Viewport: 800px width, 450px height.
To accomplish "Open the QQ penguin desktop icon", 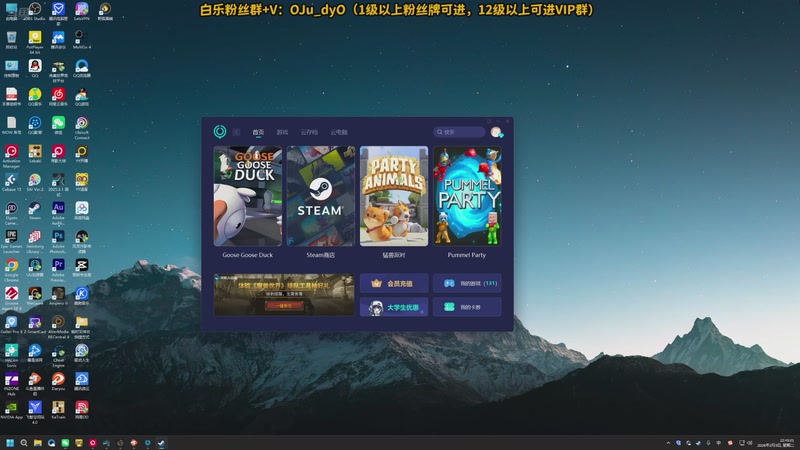I will point(35,68).
